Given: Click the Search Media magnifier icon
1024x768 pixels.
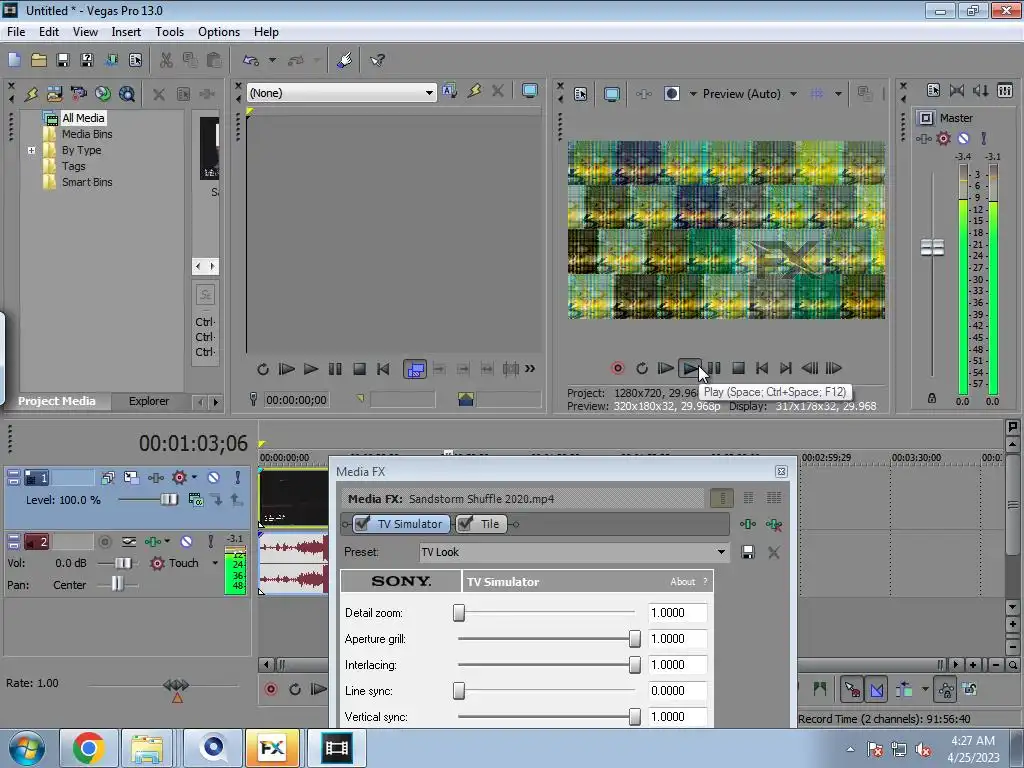Looking at the screenshot, I should (127, 94).
